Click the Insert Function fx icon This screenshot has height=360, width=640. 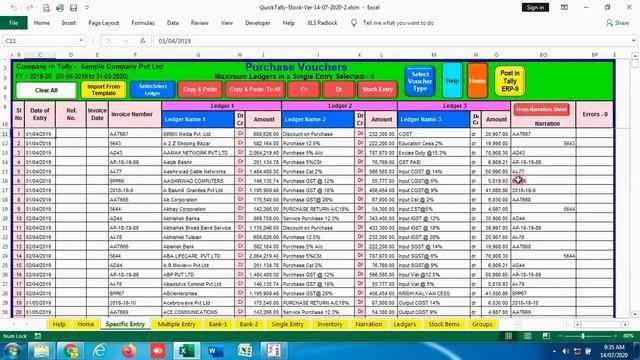pos(142,41)
